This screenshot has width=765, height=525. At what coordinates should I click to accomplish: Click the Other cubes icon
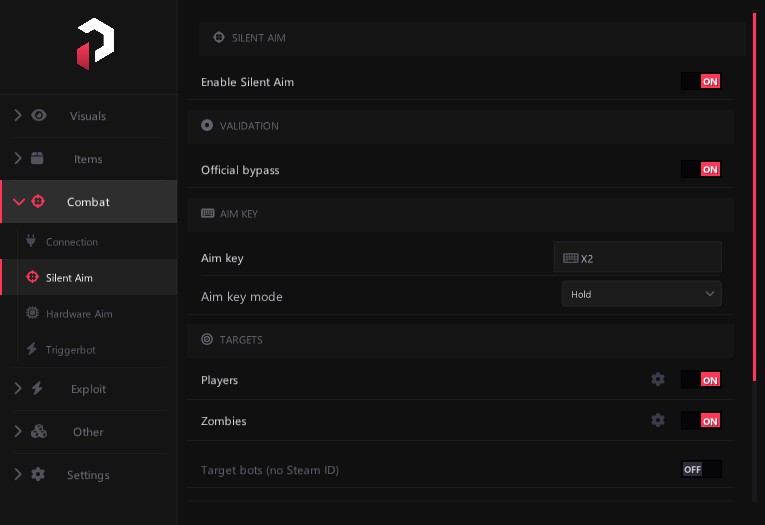point(39,431)
